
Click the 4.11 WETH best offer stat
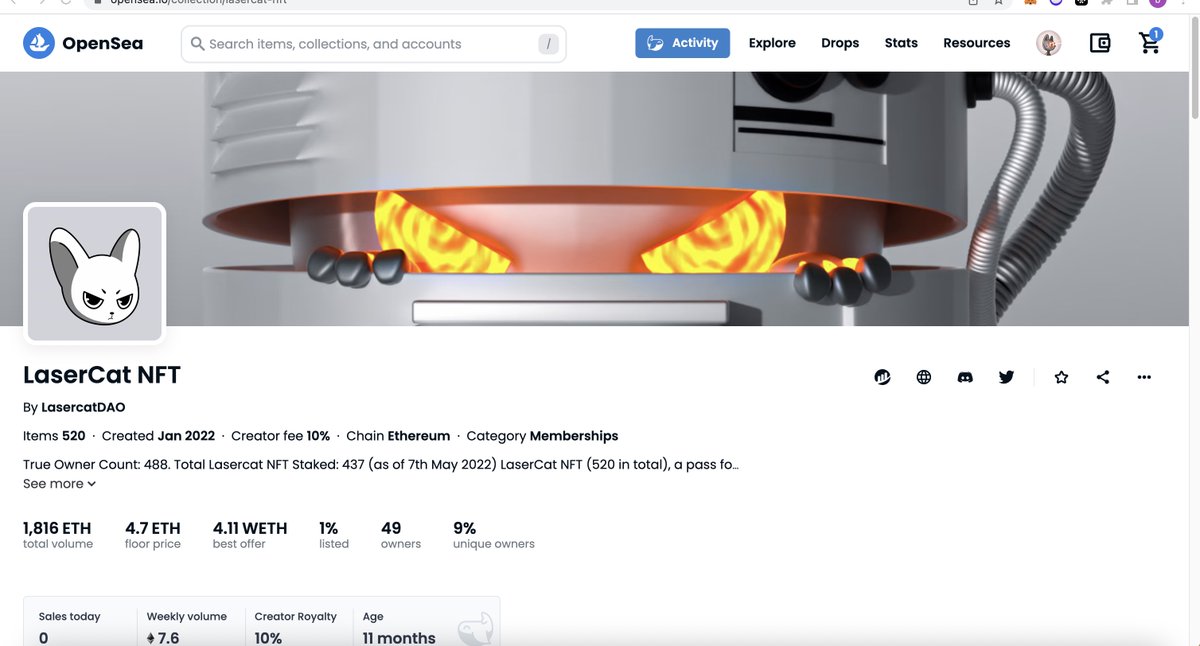coord(250,535)
